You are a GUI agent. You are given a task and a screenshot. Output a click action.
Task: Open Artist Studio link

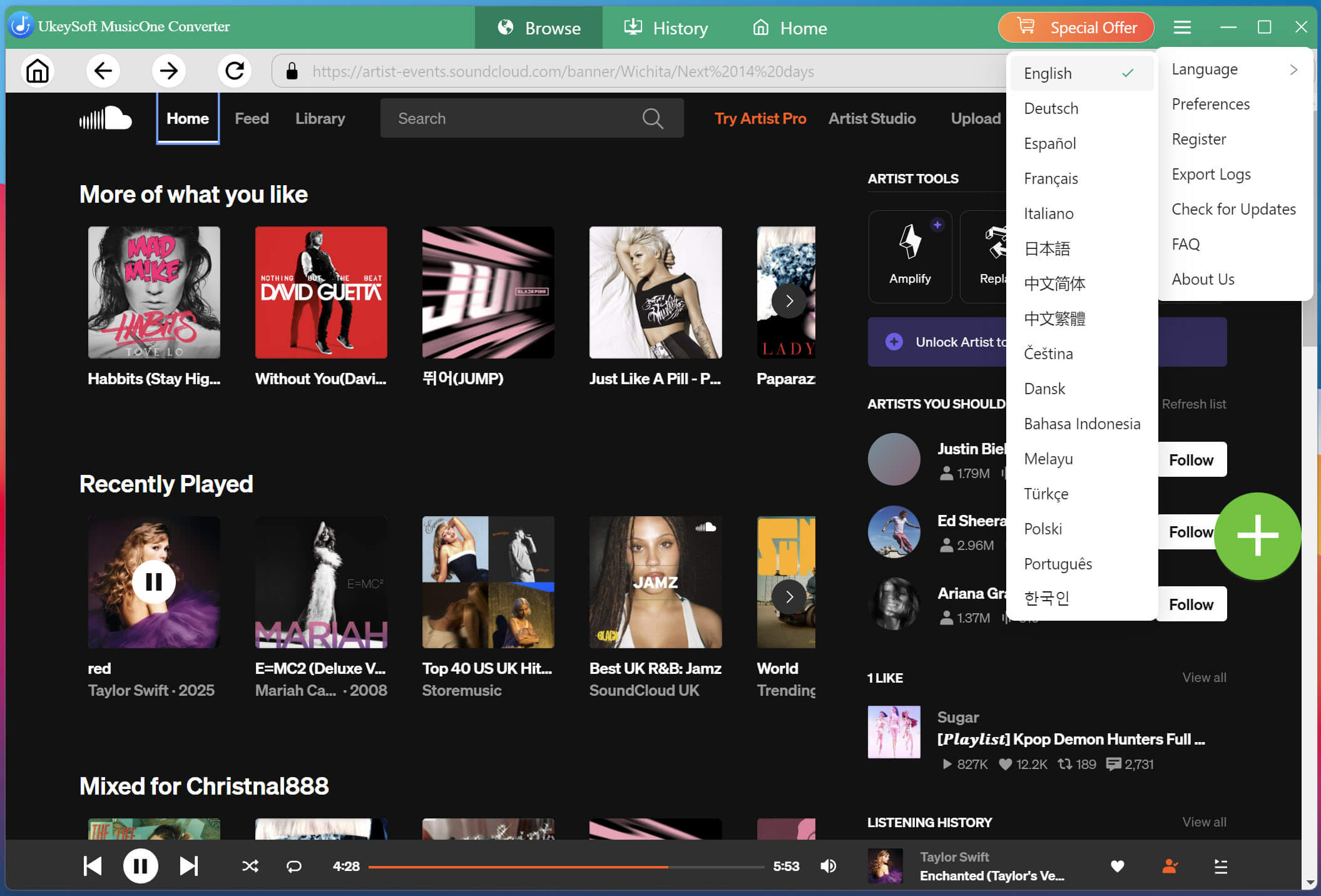click(x=872, y=118)
